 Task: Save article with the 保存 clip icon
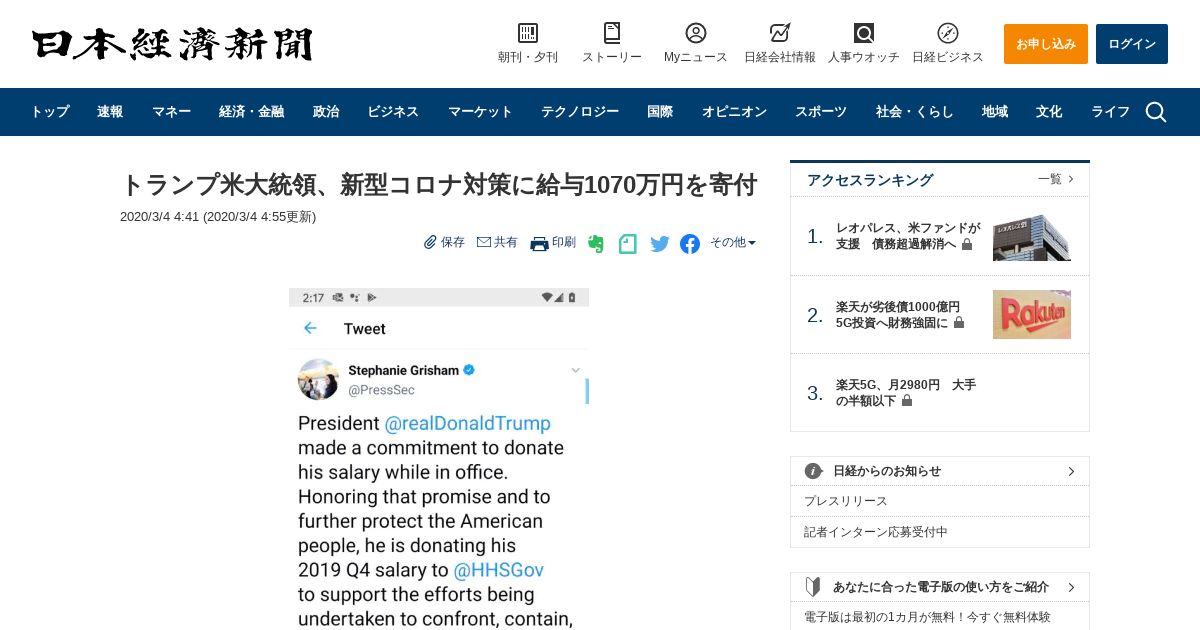tap(430, 242)
